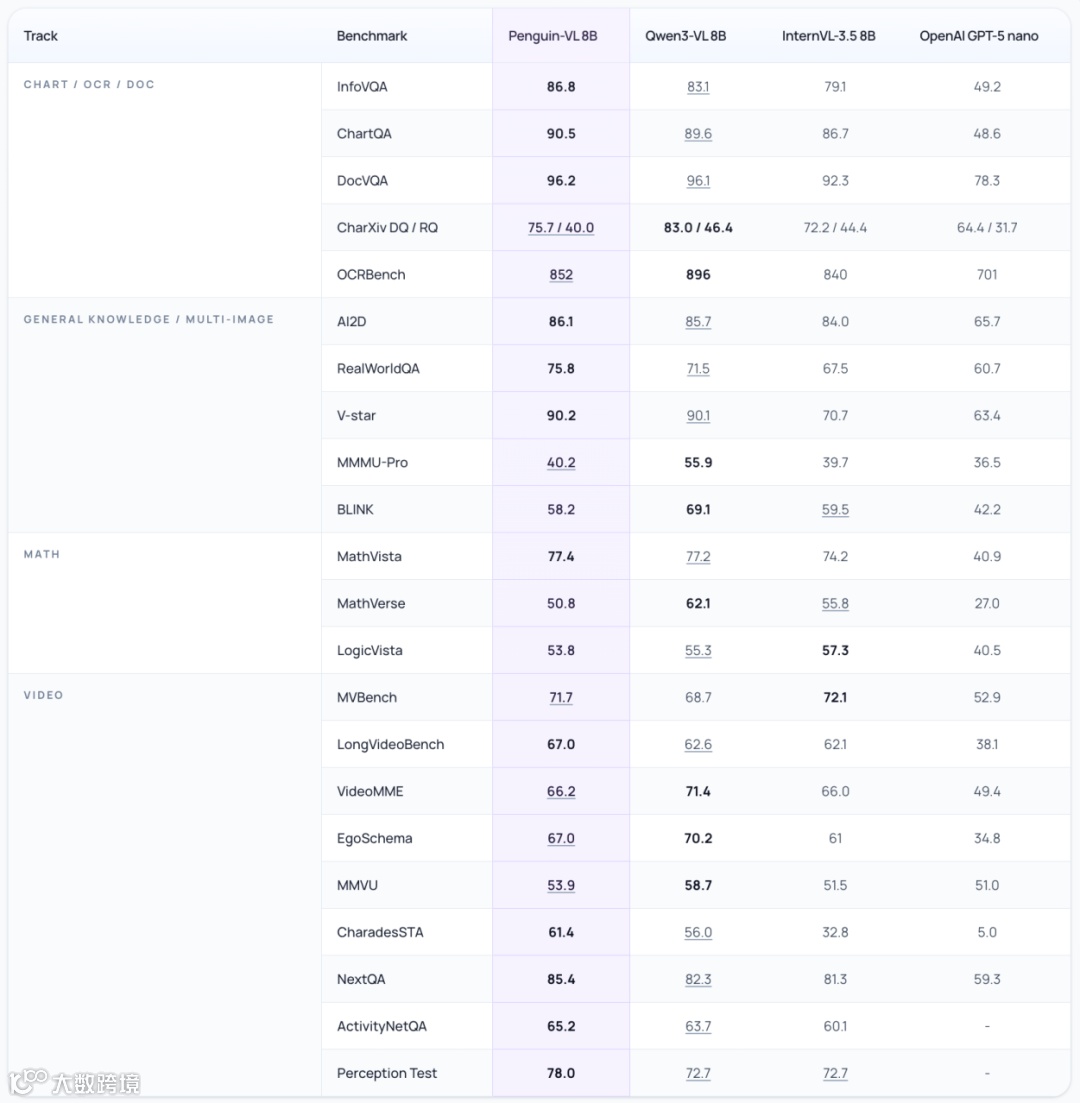1080x1103 pixels.
Task: Click the bold 57.3 LogicVista score
Action: point(835,651)
